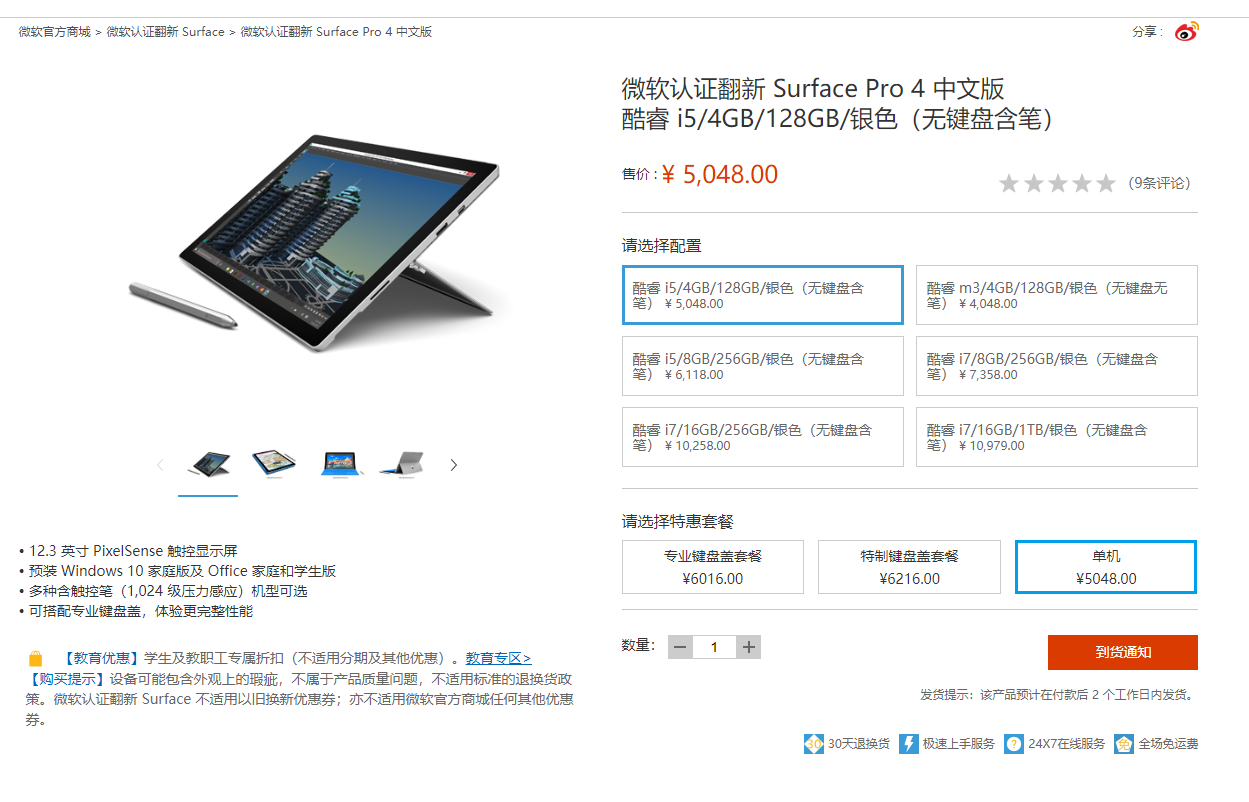Click the 30天退换货 service icon
Screen dimensions: 1249x802
coord(813,744)
